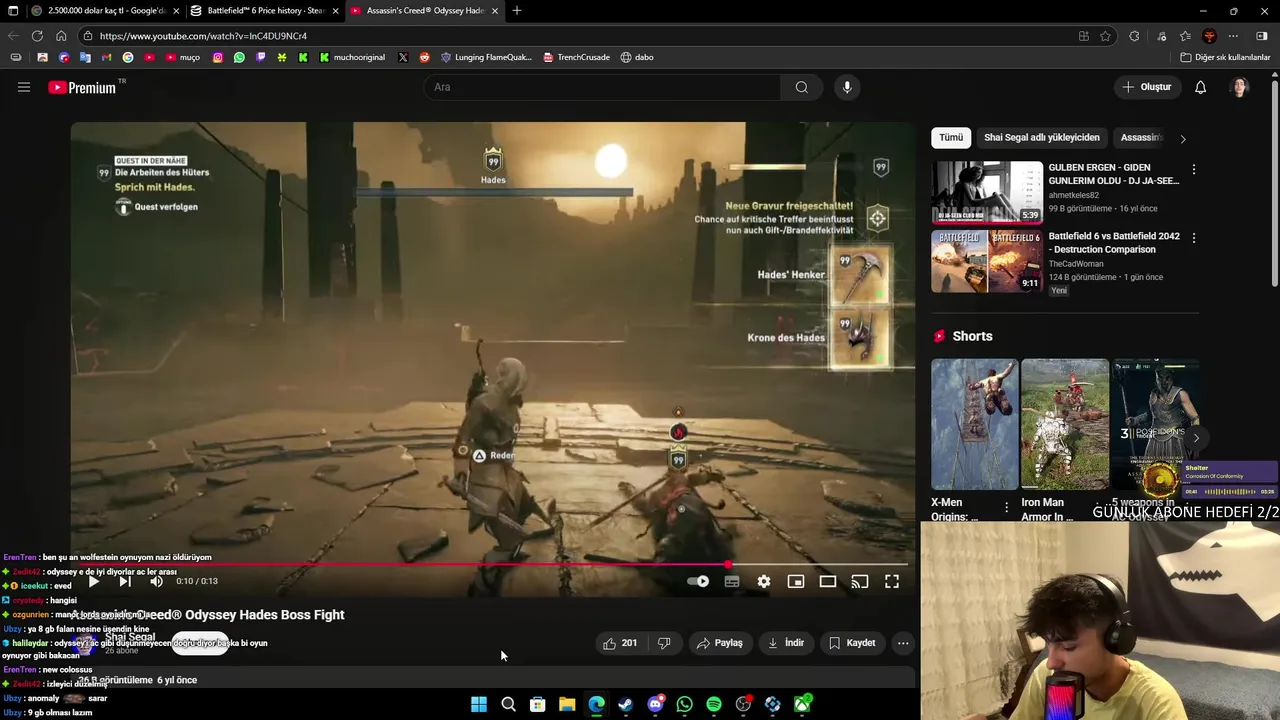Play the video
The image size is (1280, 720).
pos(93,581)
